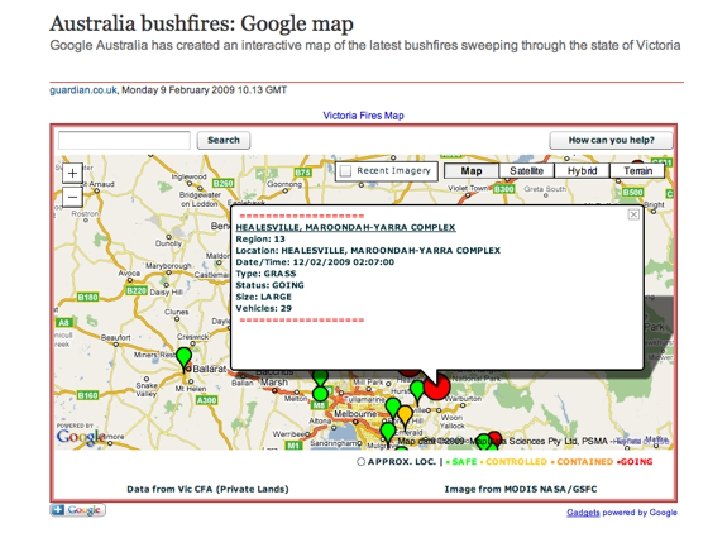This screenshot has height=540, width=720.
Task: Click the Search button
Action: [224, 141]
